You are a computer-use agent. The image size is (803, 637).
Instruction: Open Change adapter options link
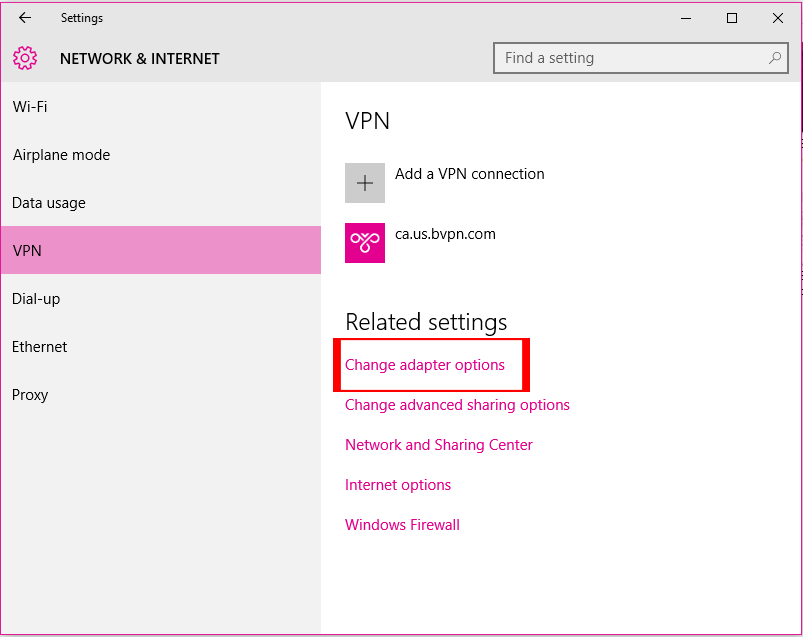tap(425, 365)
